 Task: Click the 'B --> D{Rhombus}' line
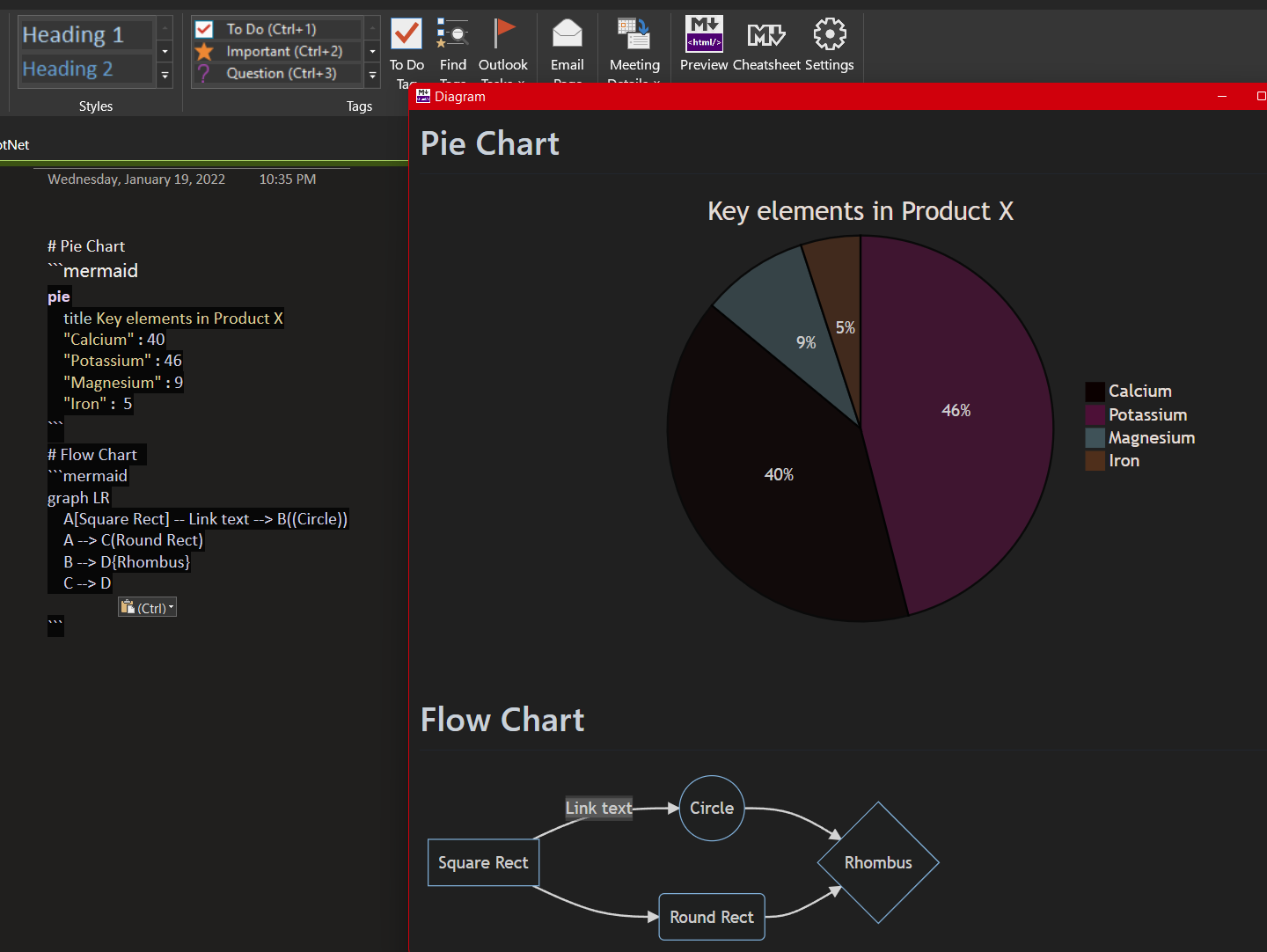click(127, 562)
